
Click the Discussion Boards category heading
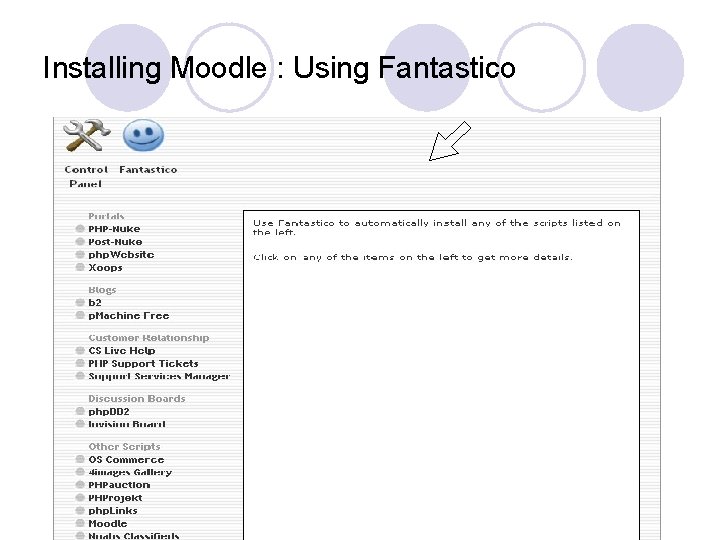[x=136, y=399]
